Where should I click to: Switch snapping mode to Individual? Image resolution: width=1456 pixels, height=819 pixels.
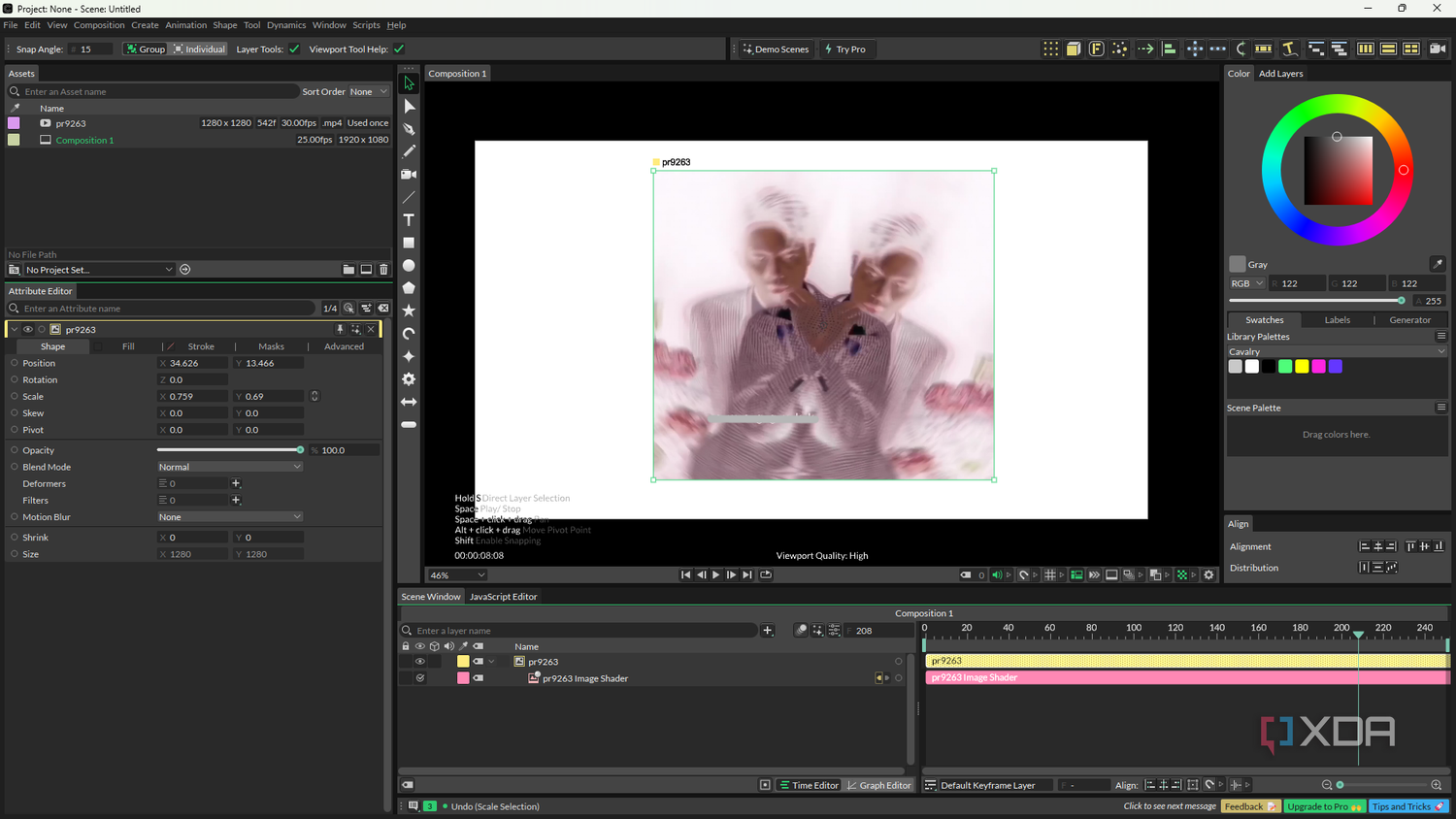[x=199, y=49]
